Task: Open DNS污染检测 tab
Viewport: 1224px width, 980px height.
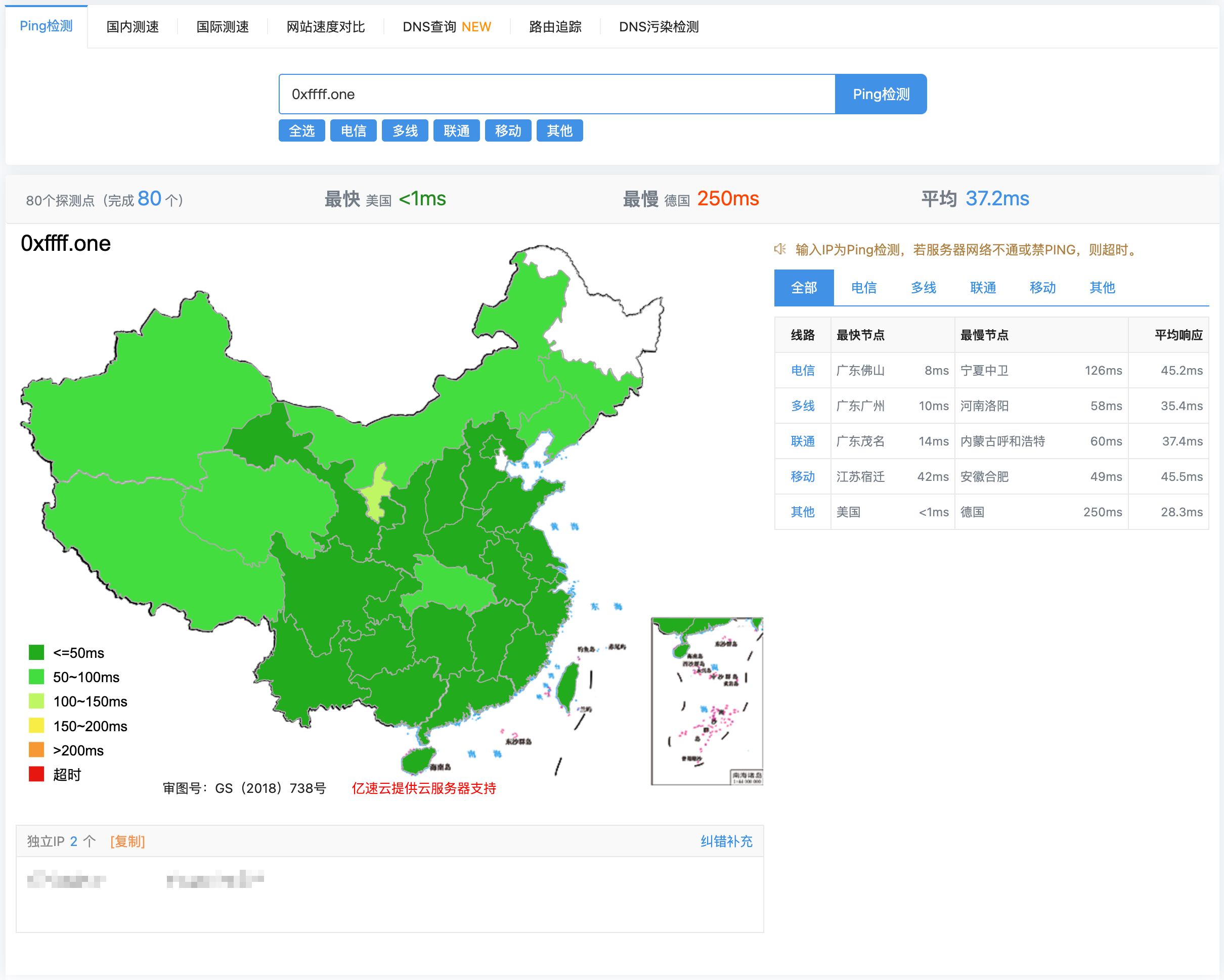Action: (659, 27)
